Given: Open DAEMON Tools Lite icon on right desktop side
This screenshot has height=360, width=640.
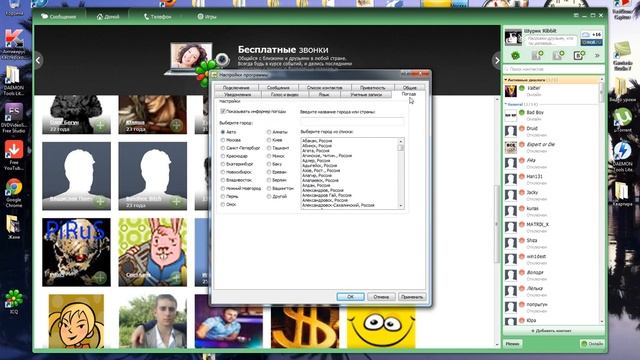Looking at the screenshot, I should pos(622,157).
